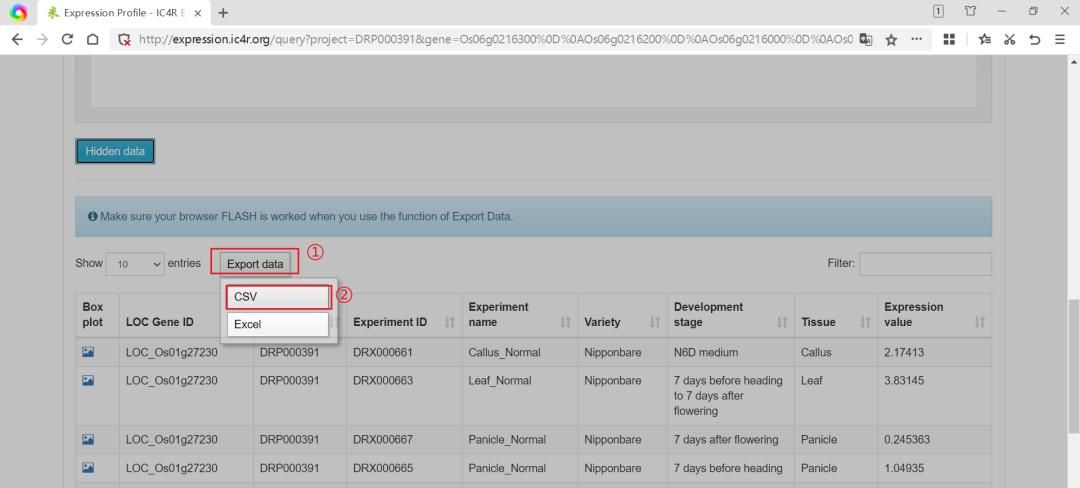
Task: Reload the page with the refresh icon
Action: pyautogui.click(x=67, y=39)
